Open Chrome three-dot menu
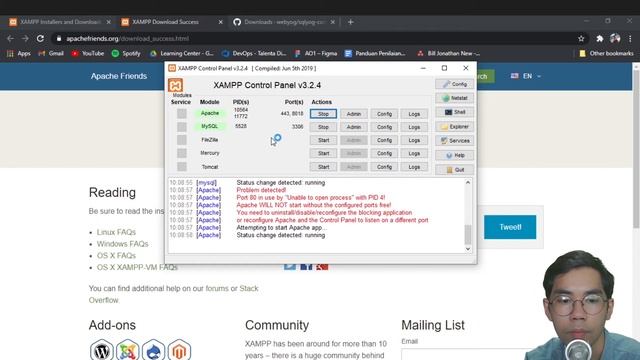640x360 pixels. (x=630, y=38)
